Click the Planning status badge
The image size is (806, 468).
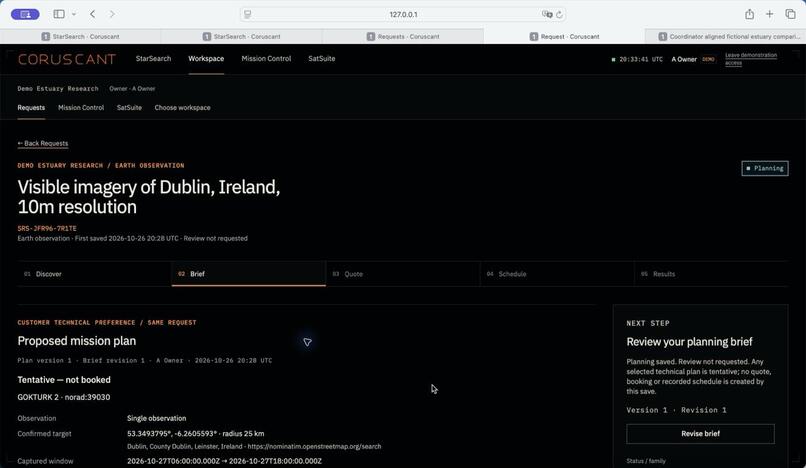[x=765, y=168]
